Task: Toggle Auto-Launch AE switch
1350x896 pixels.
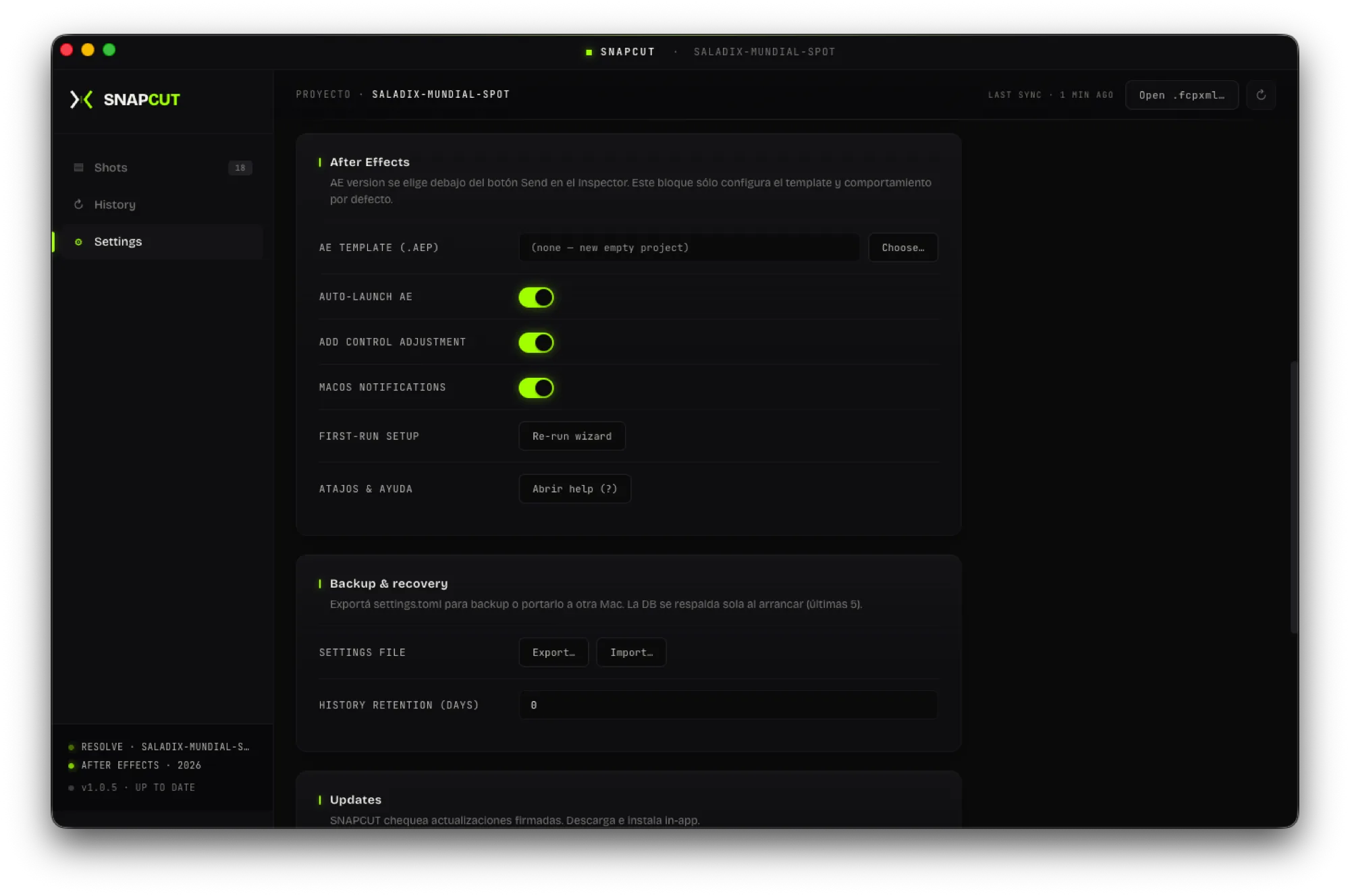Action: point(536,297)
